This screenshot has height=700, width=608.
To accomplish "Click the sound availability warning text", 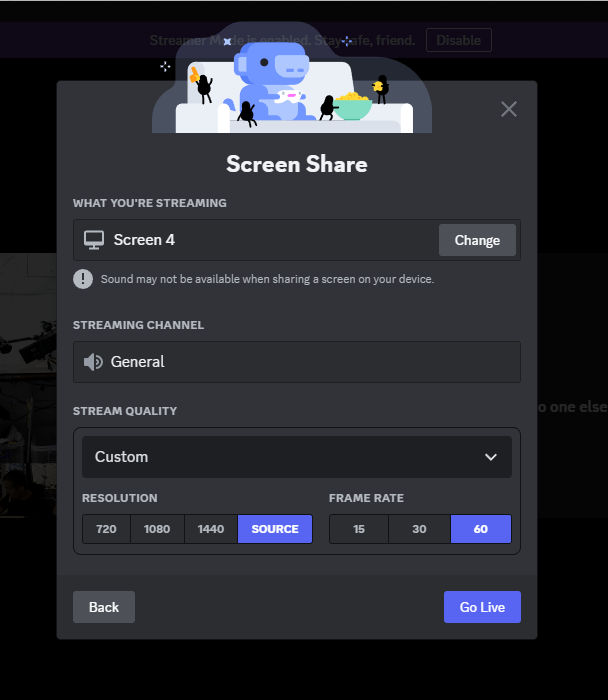I will (267, 279).
